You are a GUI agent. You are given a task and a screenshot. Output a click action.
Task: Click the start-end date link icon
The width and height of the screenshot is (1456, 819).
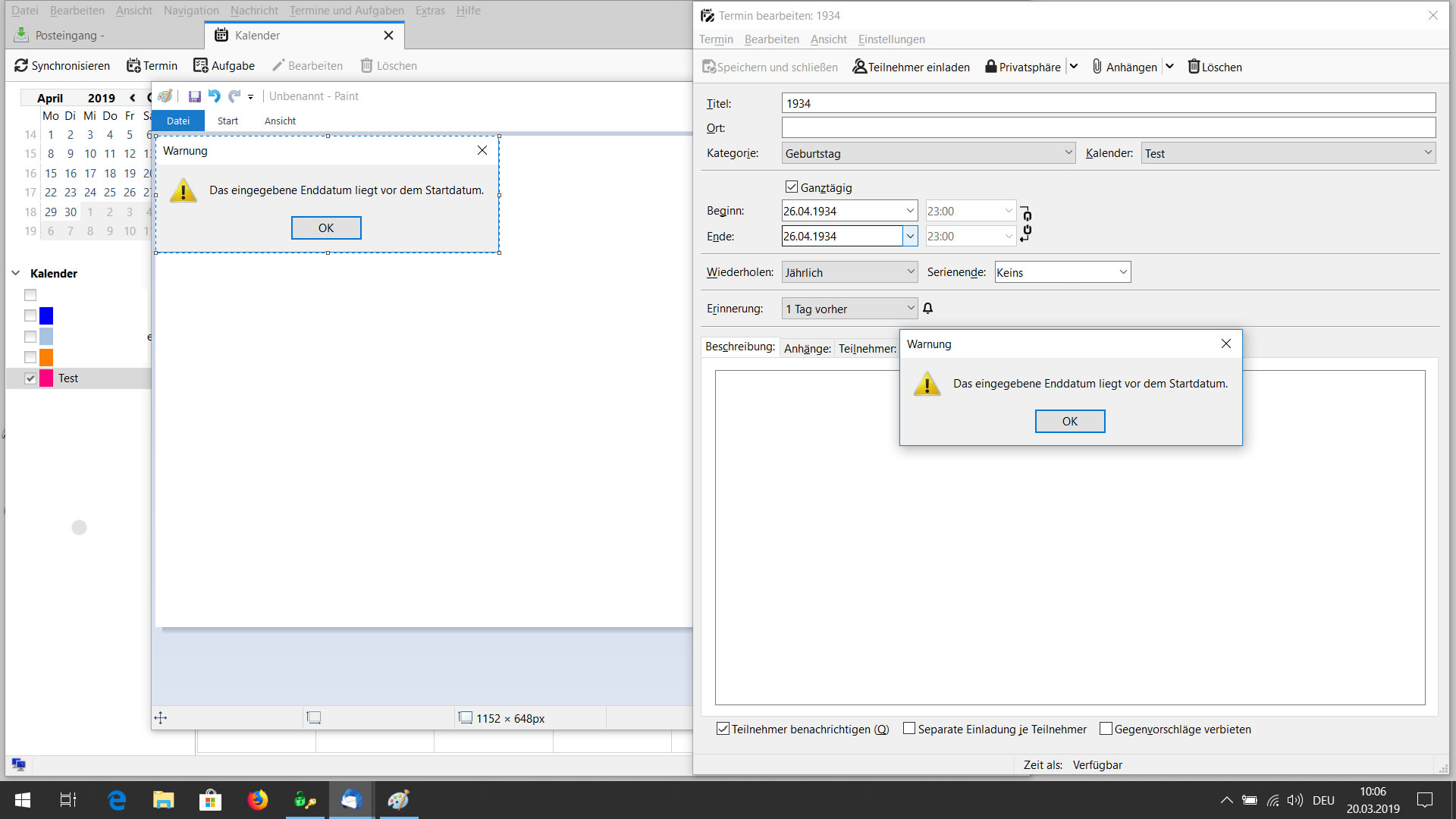tap(1026, 224)
